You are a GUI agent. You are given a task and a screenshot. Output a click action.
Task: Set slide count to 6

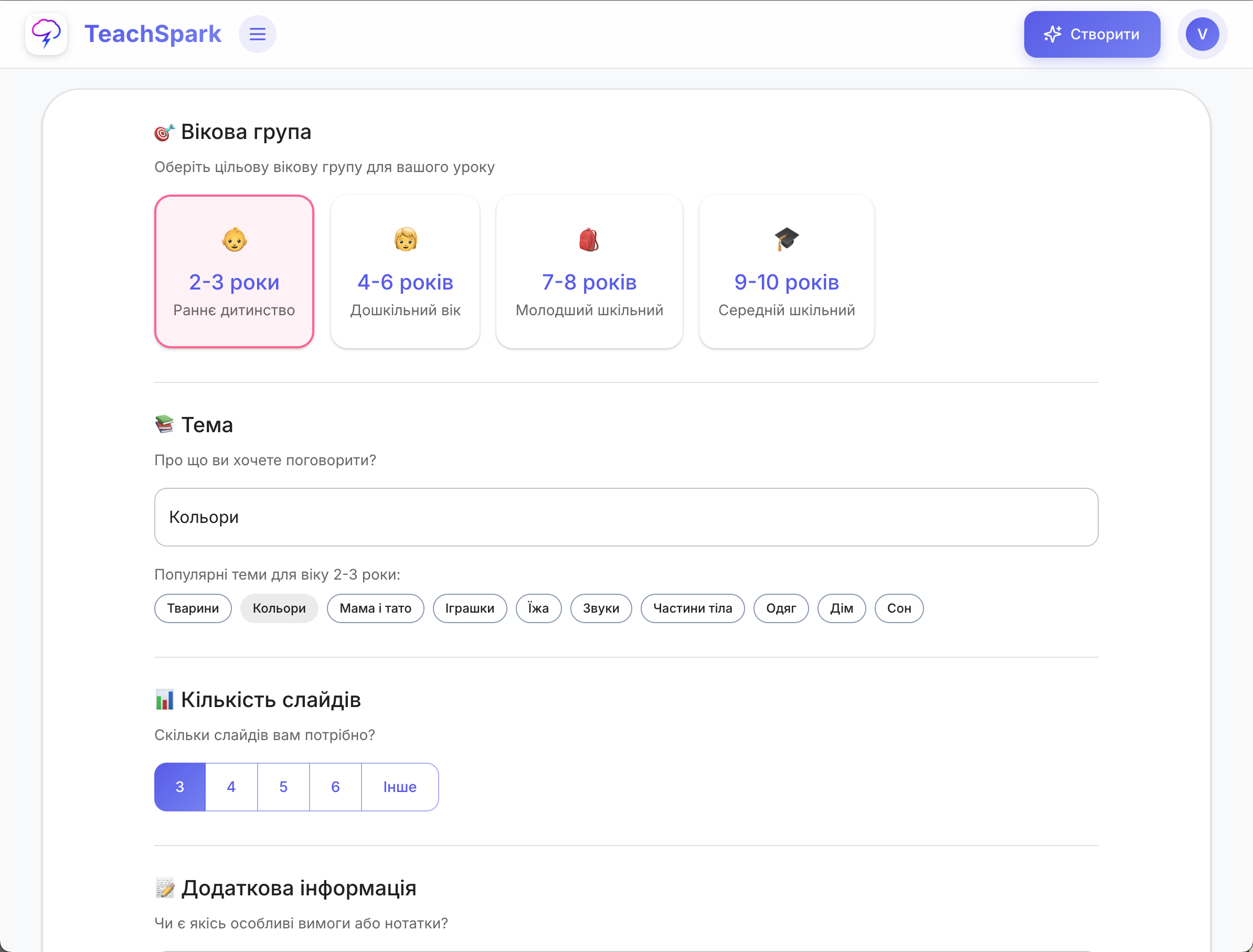coord(335,787)
